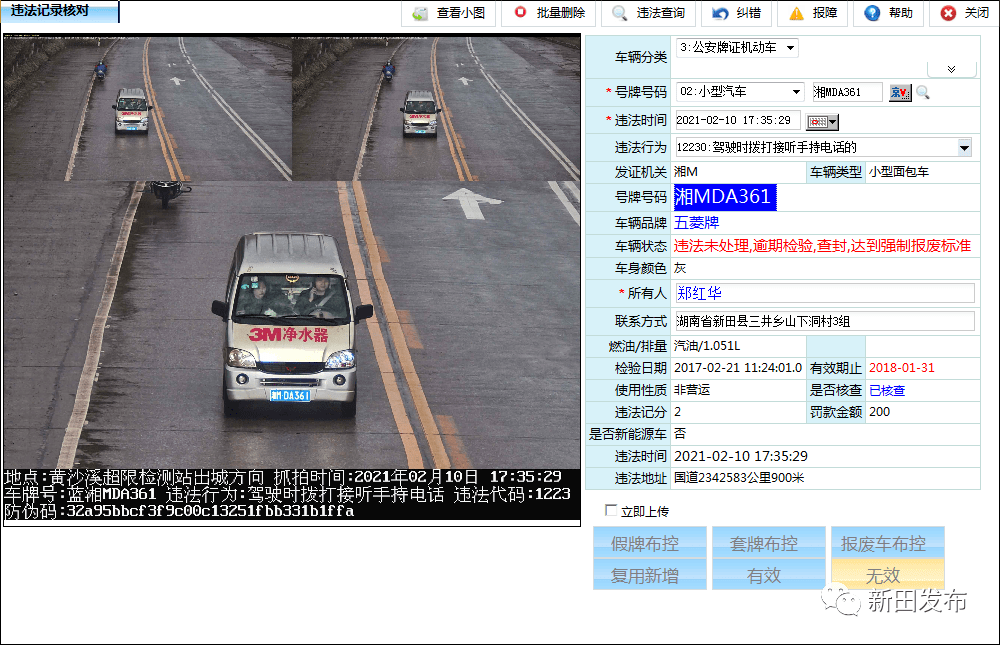The height and width of the screenshot is (645, 1000).
Task: Expand the 违法行为 violation dropdown
Action: [x=964, y=148]
